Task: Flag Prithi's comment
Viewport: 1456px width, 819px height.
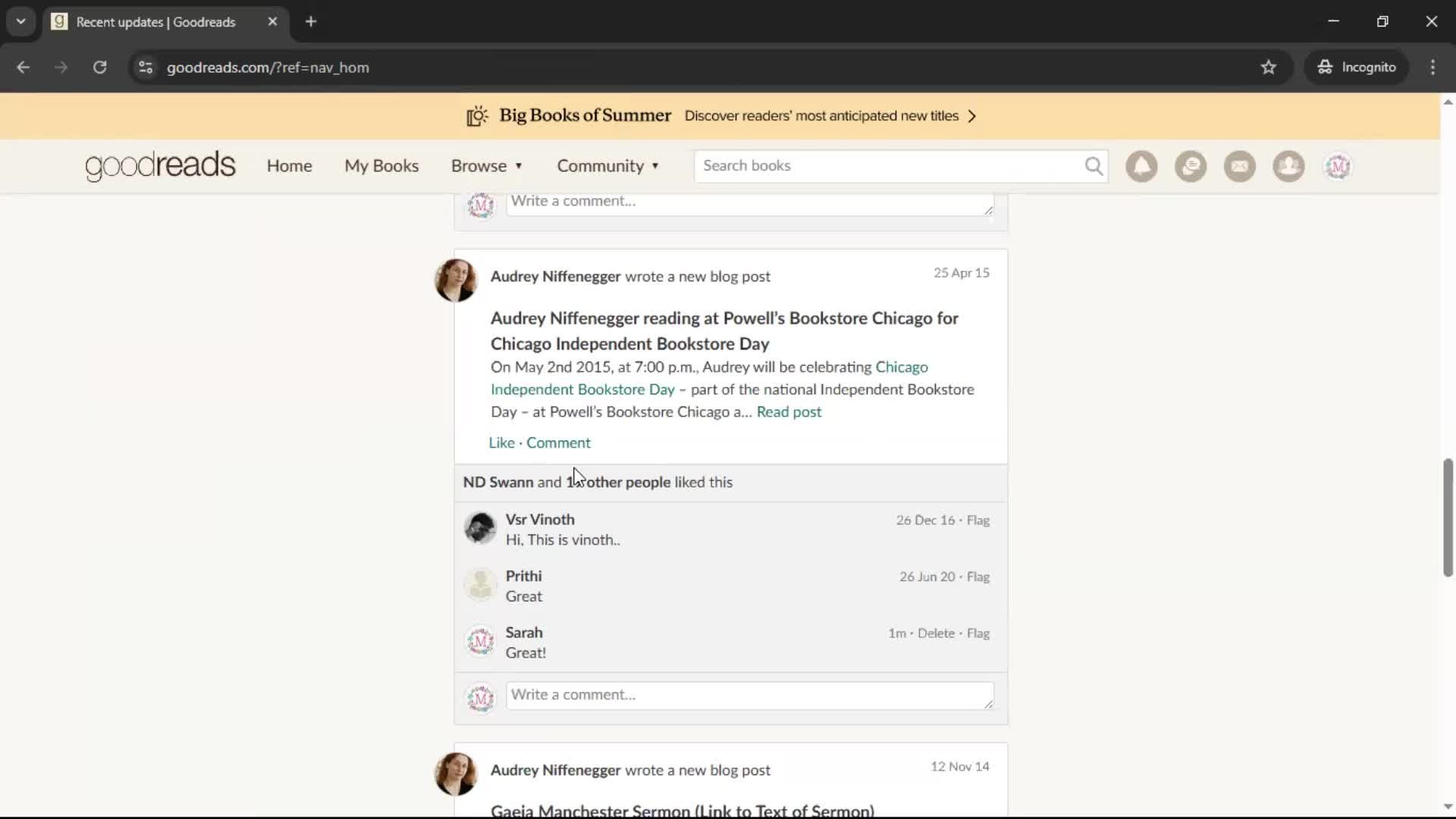Action: point(978,577)
